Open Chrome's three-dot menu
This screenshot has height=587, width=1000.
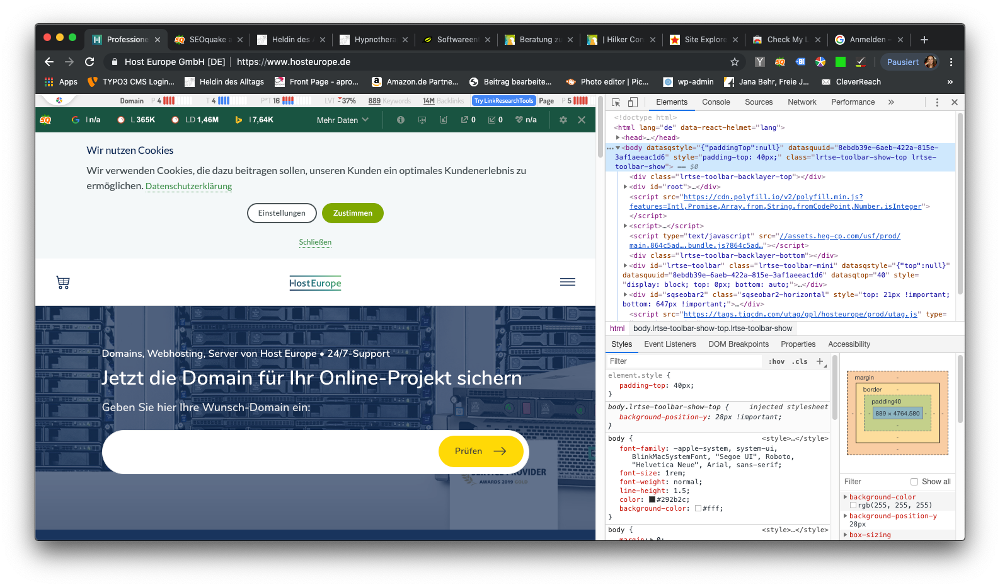click(x=951, y=62)
